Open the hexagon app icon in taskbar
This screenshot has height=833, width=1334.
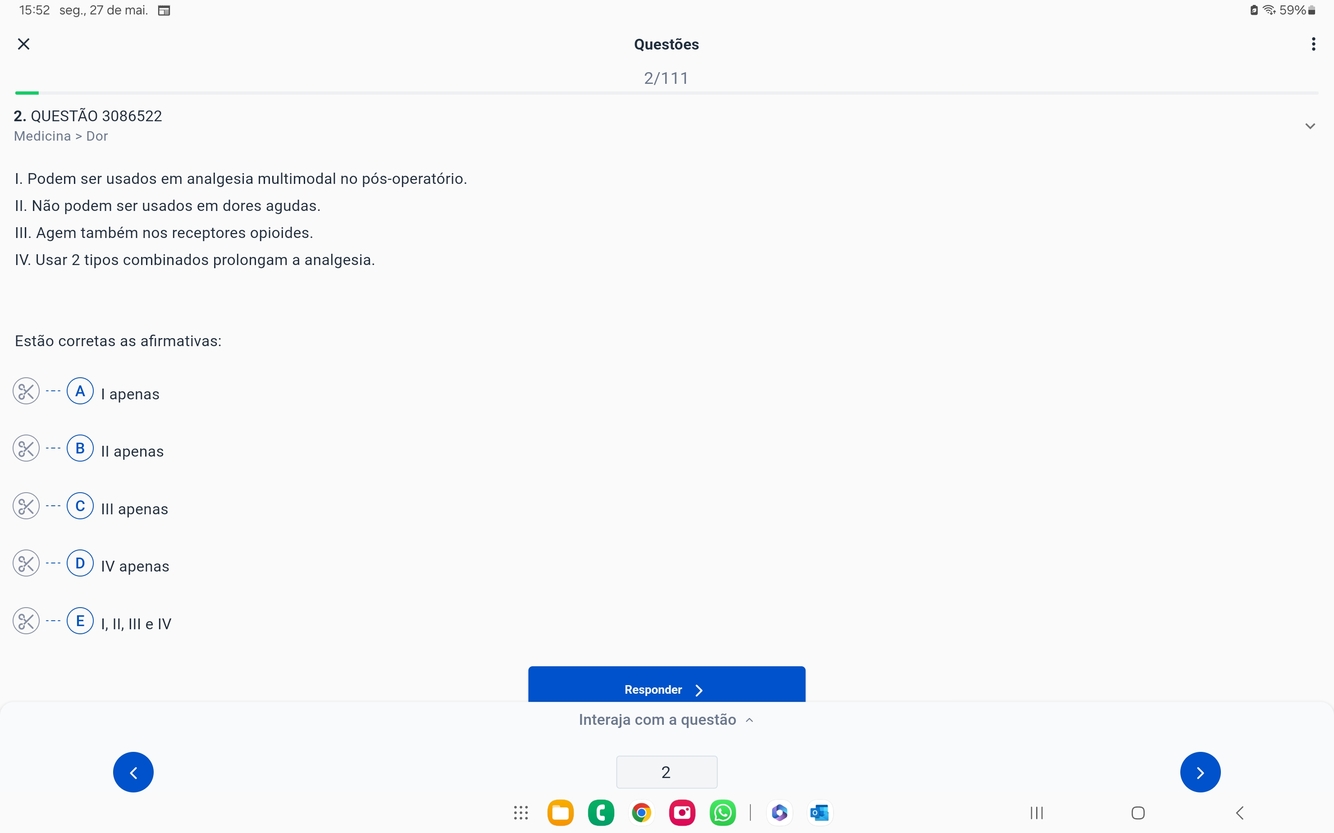click(x=779, y=813)
